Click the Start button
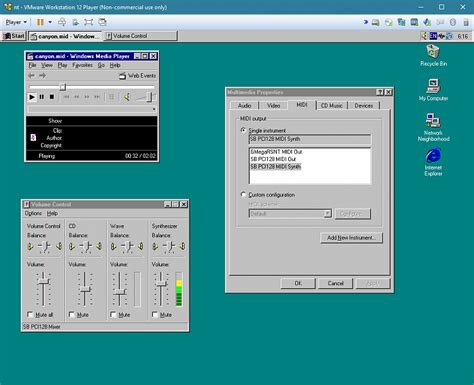Screen dimensions: 474x385 pyautogui.click(x=14, y=36)
